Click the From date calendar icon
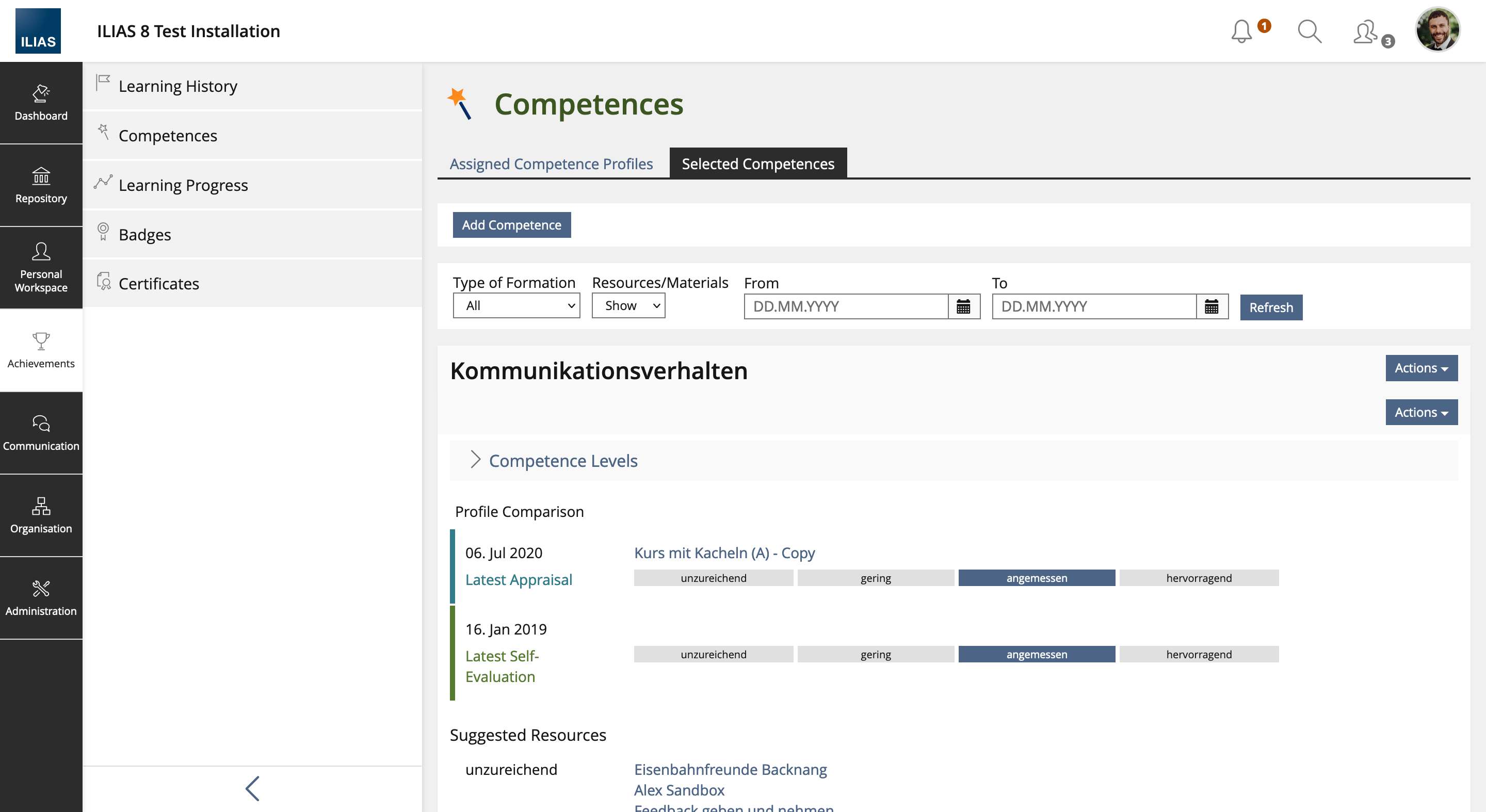The height and width of the screenshot is (812, 1486). [x=963, y=306]
